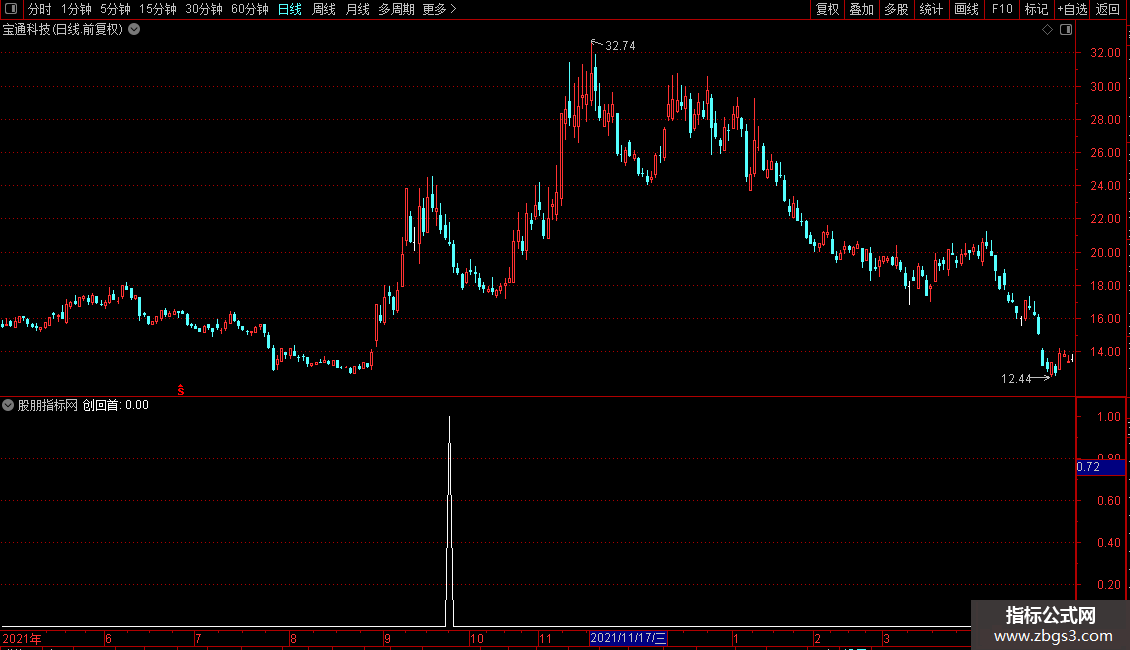Add stock with +自选 button
Image resolution: width=1130 pixels, height=650 pixels.
pos(1072,9)
